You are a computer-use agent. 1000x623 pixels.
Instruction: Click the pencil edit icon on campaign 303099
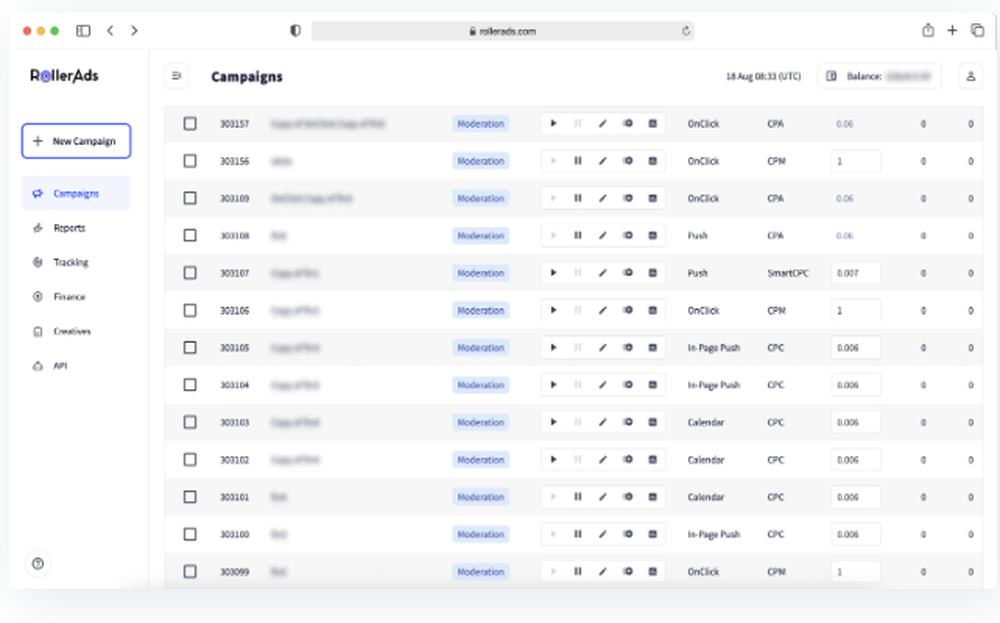602,571
